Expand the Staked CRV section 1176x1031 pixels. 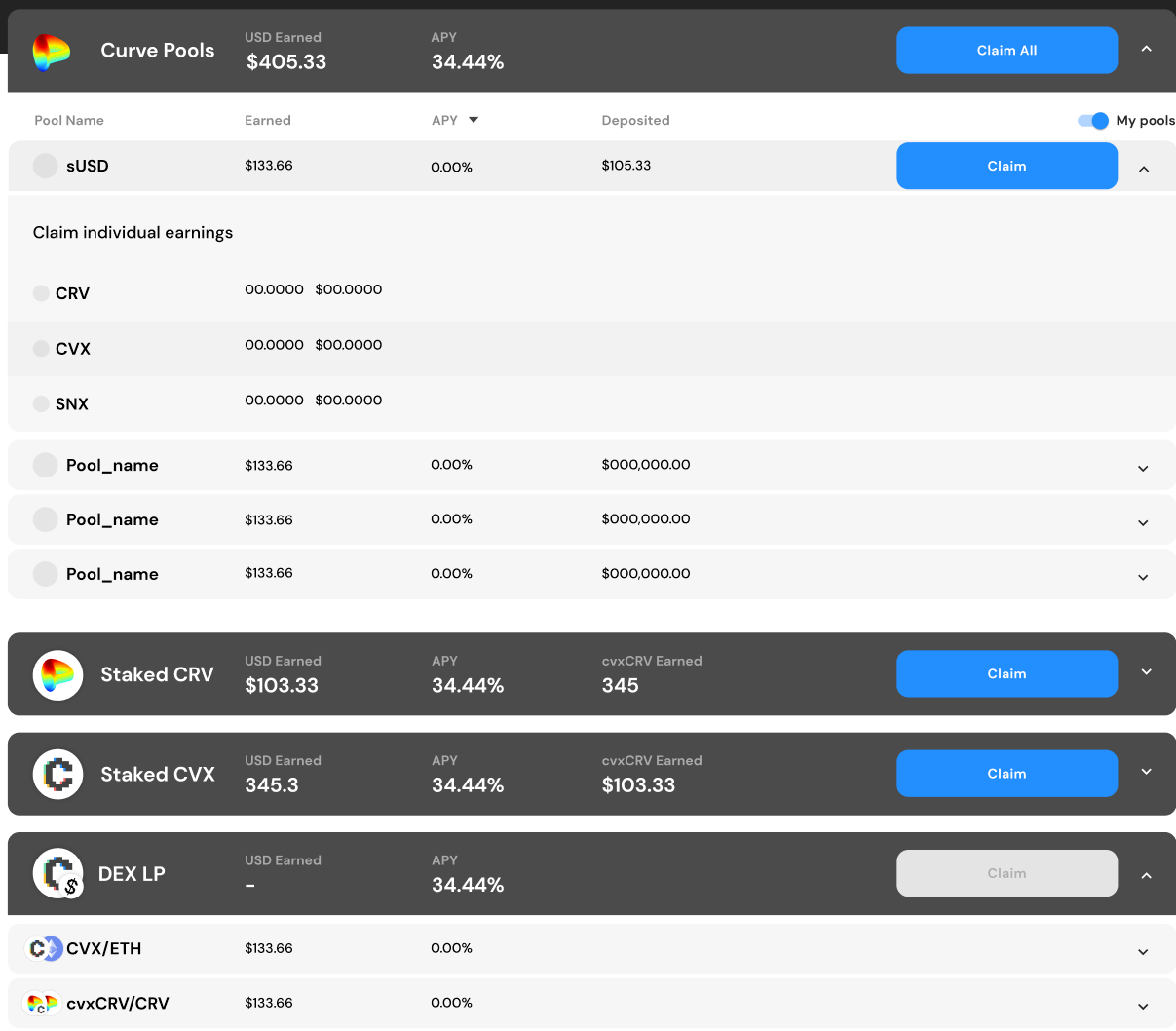[1146, 672]
